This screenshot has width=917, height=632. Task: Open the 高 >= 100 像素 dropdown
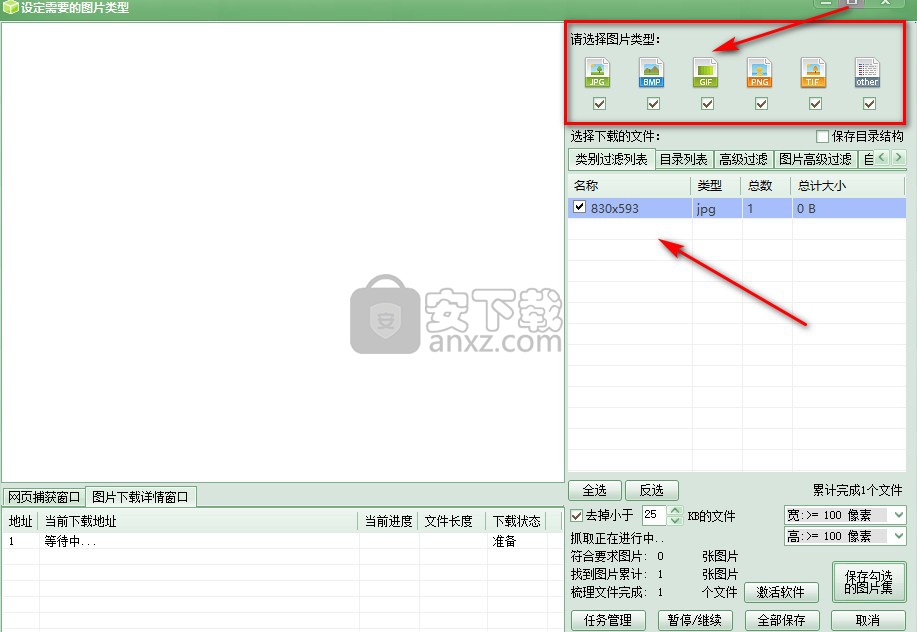point(898,536)
